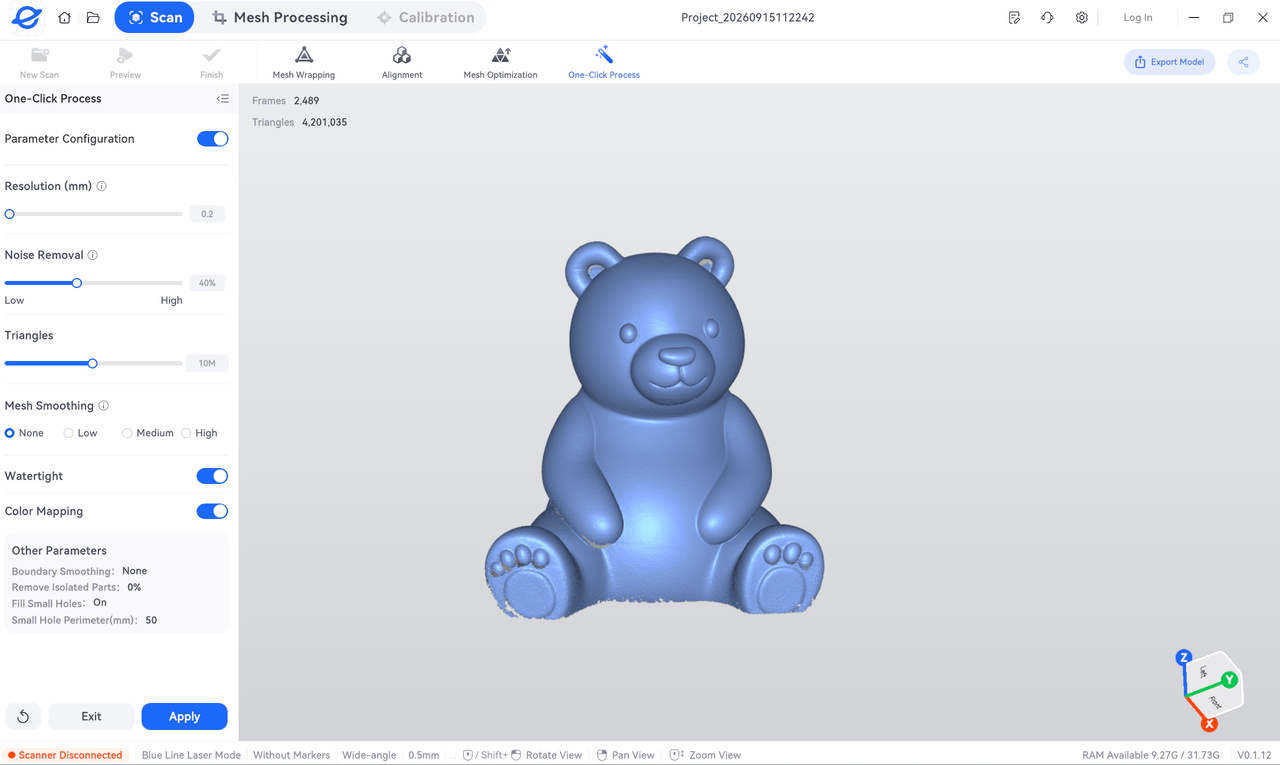The image size is (1280, 765).
Task: Open the Home icon in top bar
Action: tap(65, 18)
